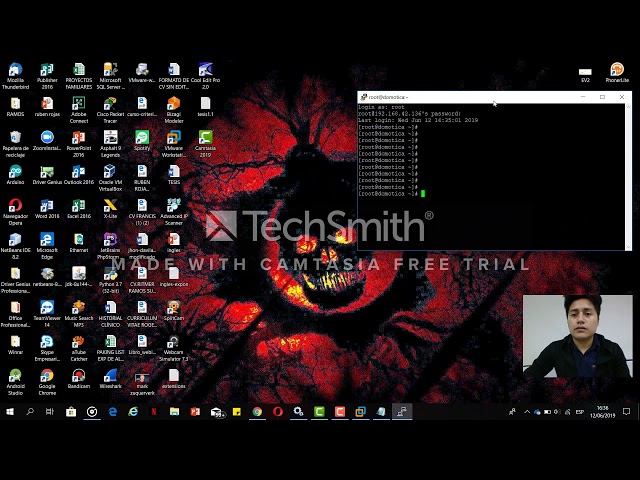Viewport: 640px width, 480px height.
Task: Click the Netflix taskbar icon
Action: [x=154, y=411]
